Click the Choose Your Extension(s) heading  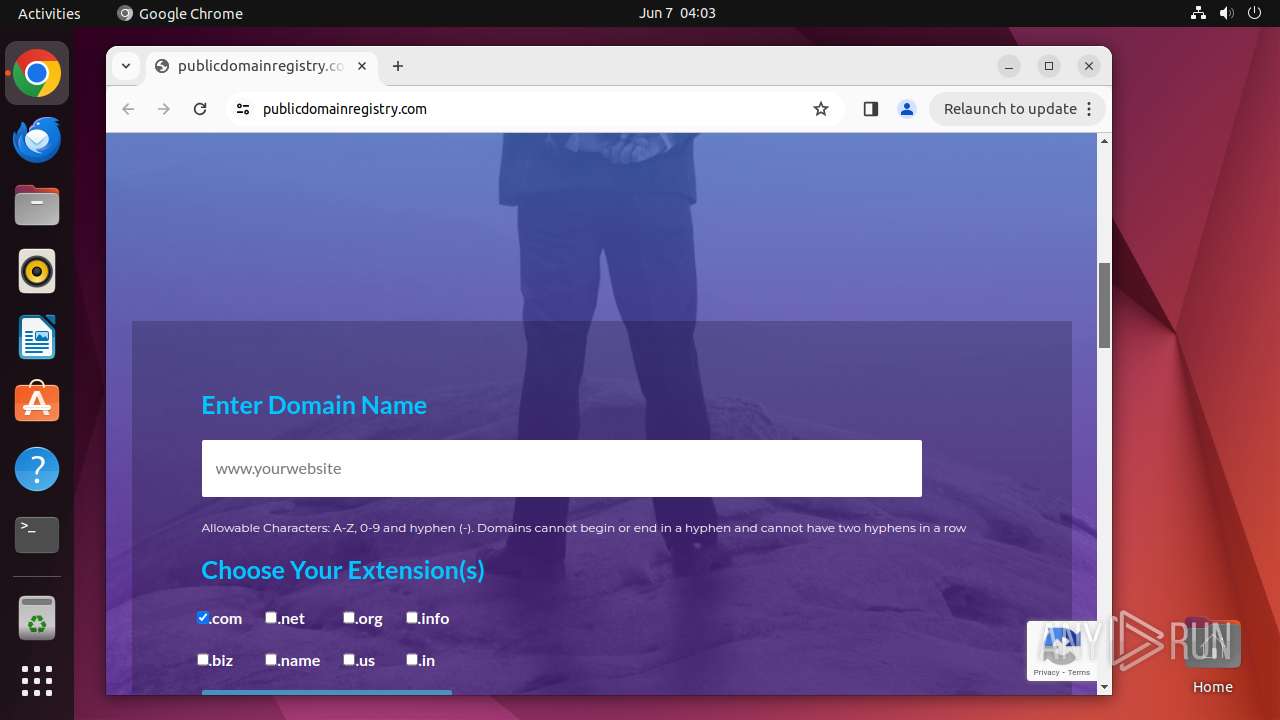point(343,570)
